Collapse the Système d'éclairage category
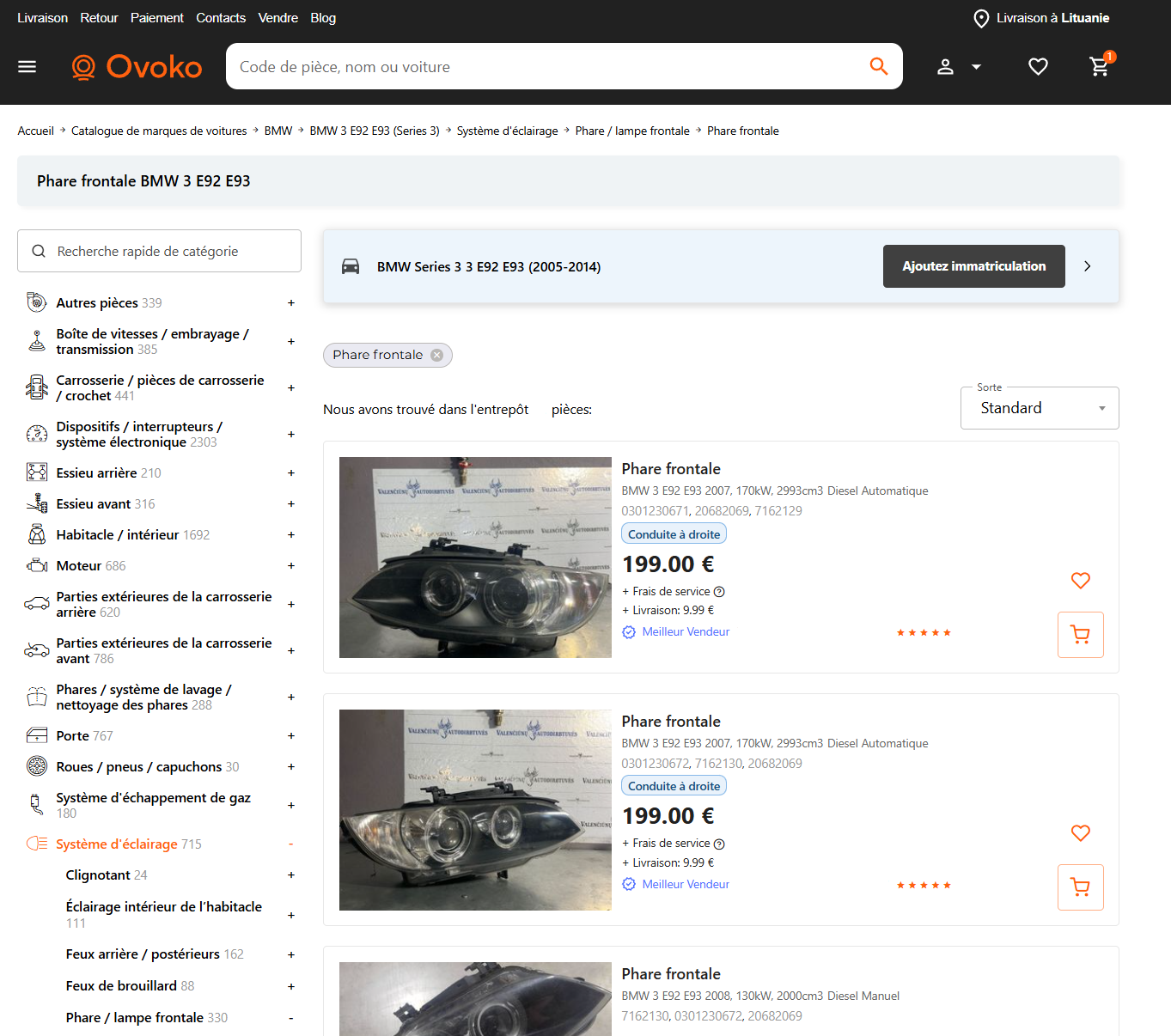1171x1036 pixels. [x=291, y=844]
